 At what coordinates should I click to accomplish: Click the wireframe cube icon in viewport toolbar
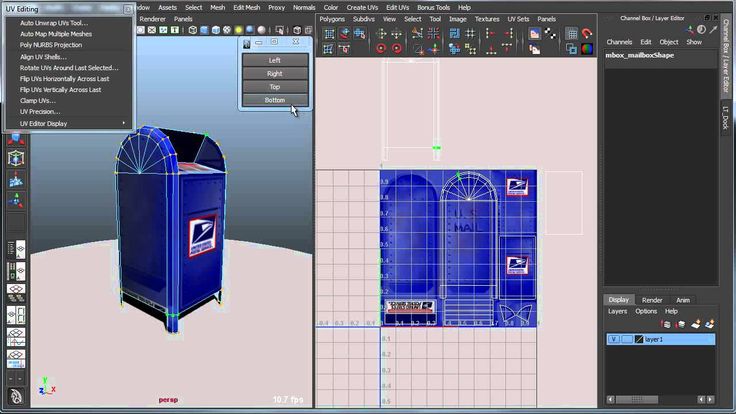pos(192,30)
